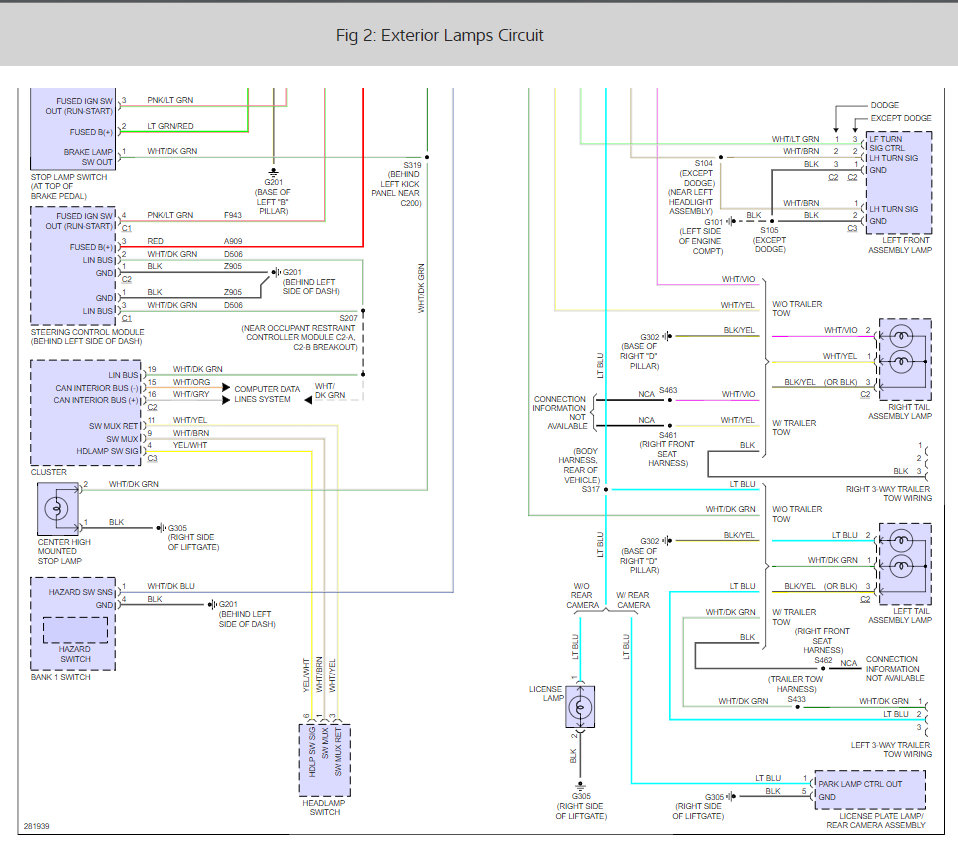The width and height of the screenshot is (958, 849).
Task: Click the 'EXCEPT DODGE' variant label
Action: coord(901,118)
